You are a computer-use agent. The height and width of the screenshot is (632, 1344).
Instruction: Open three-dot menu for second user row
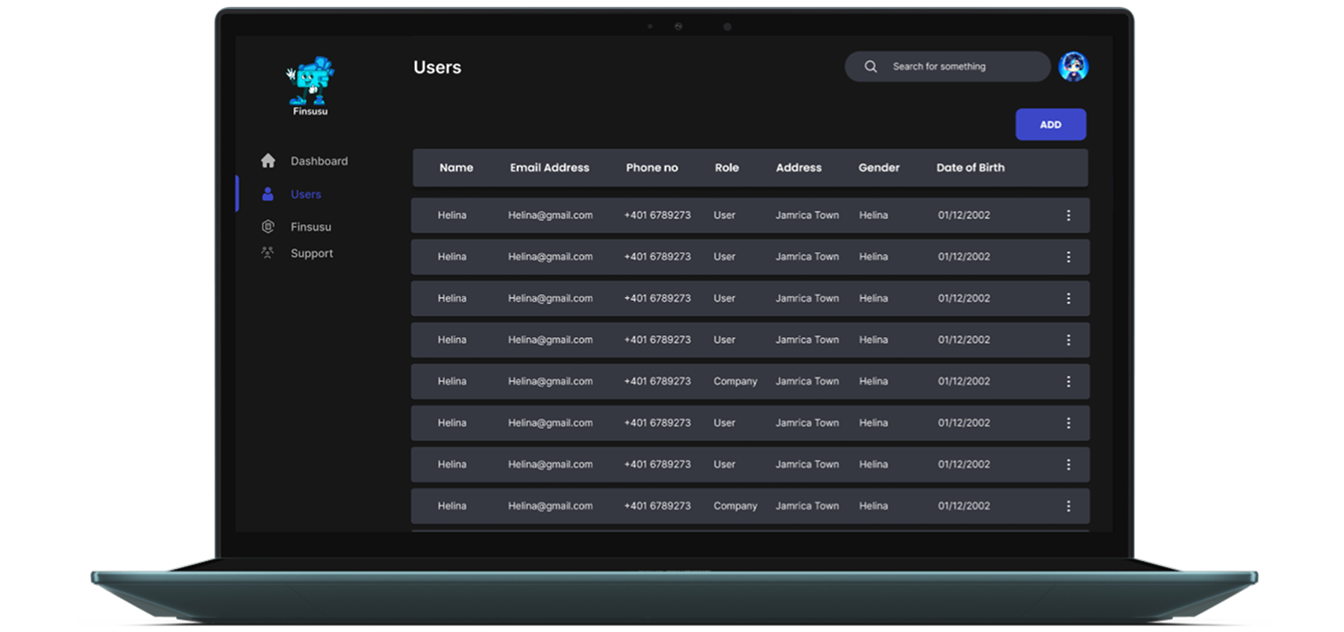point(1068,257)
